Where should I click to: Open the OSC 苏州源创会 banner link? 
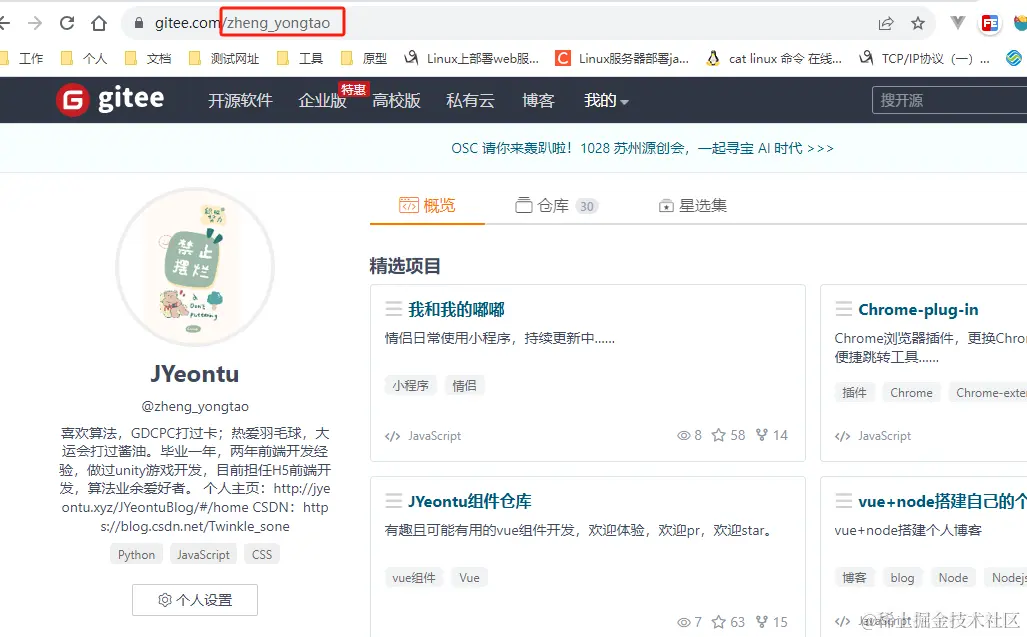pos(642,149)
